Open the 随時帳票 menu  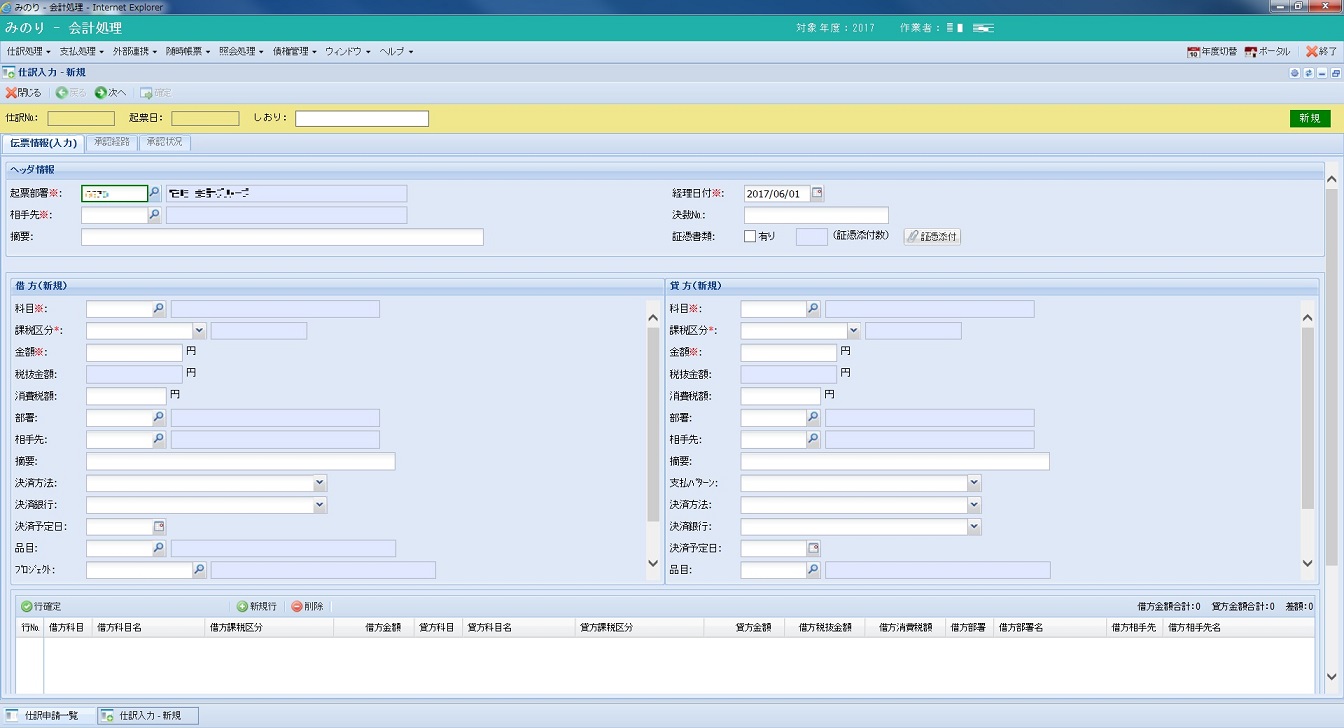pyautogui.click(x=187, y=51)
